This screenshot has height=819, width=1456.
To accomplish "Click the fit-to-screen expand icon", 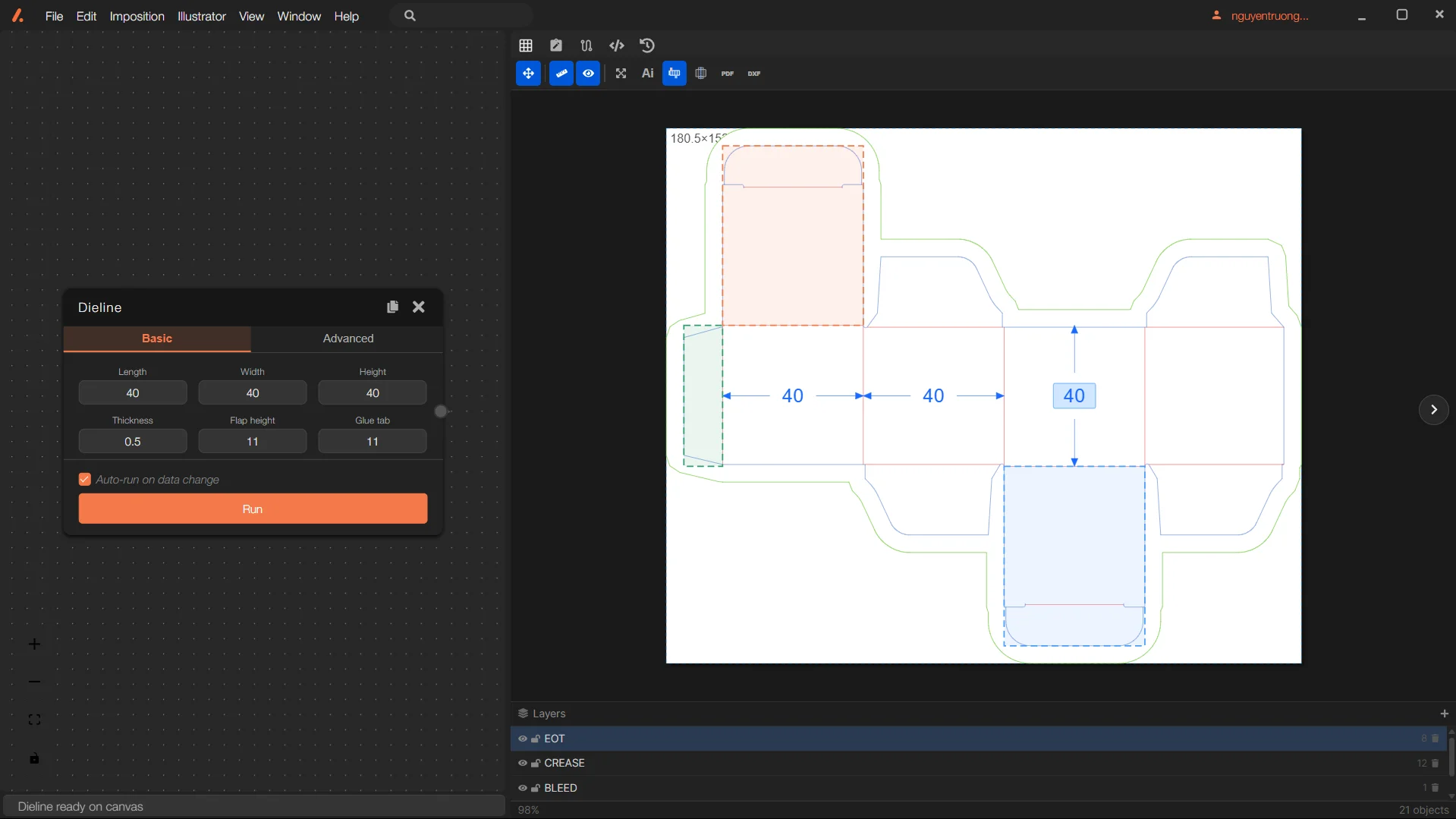I will [x=621, y=74].
